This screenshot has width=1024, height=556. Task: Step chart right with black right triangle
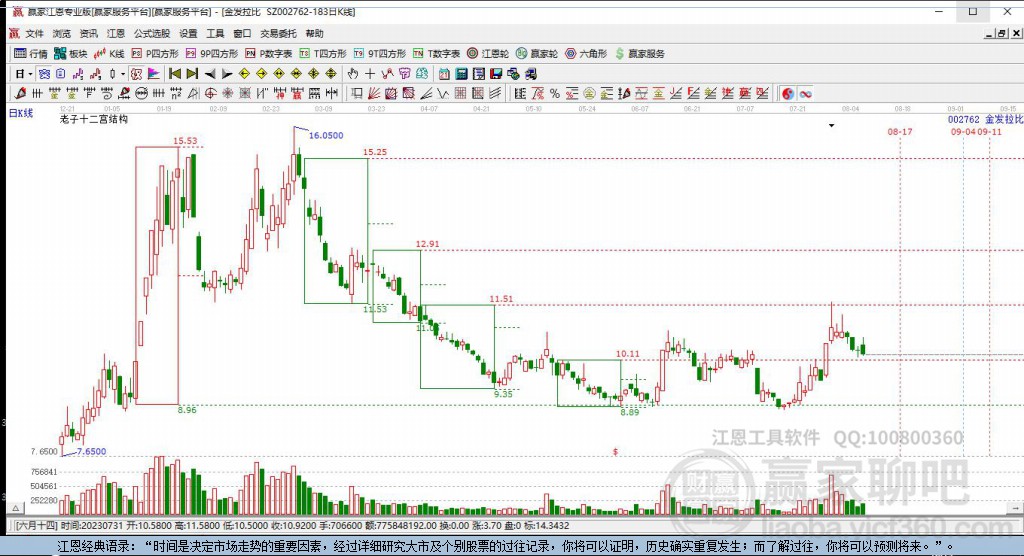point(227,74)
